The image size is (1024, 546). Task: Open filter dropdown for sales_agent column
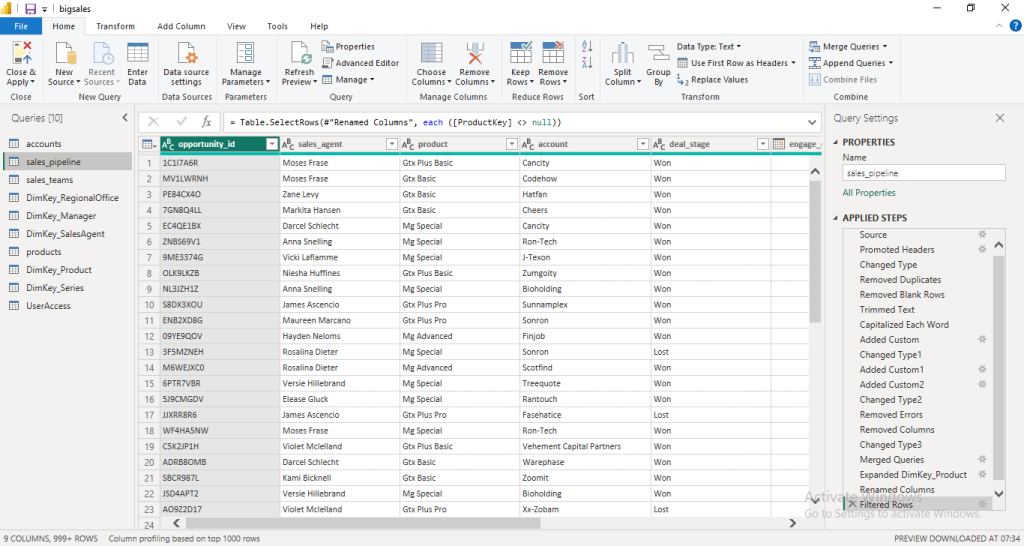tap(391, 144)
